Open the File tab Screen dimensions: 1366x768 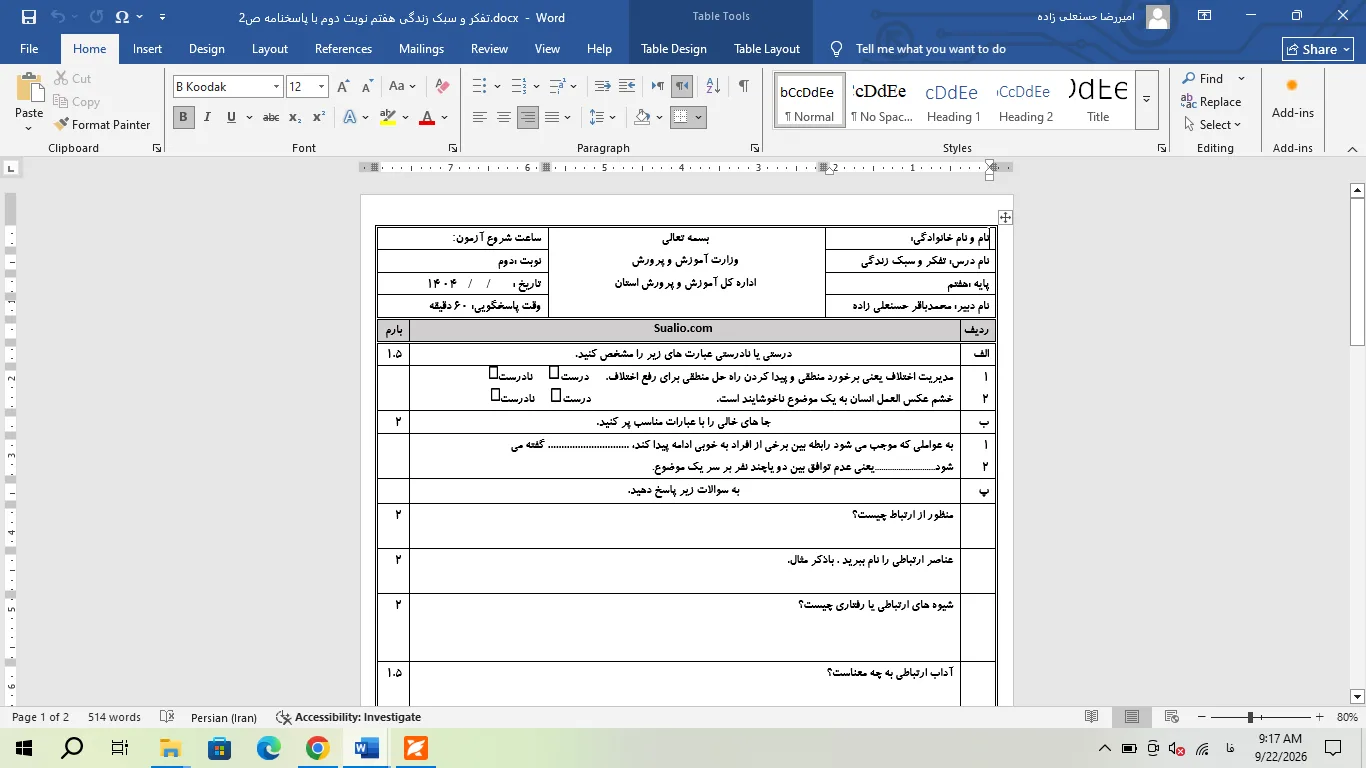29,49
